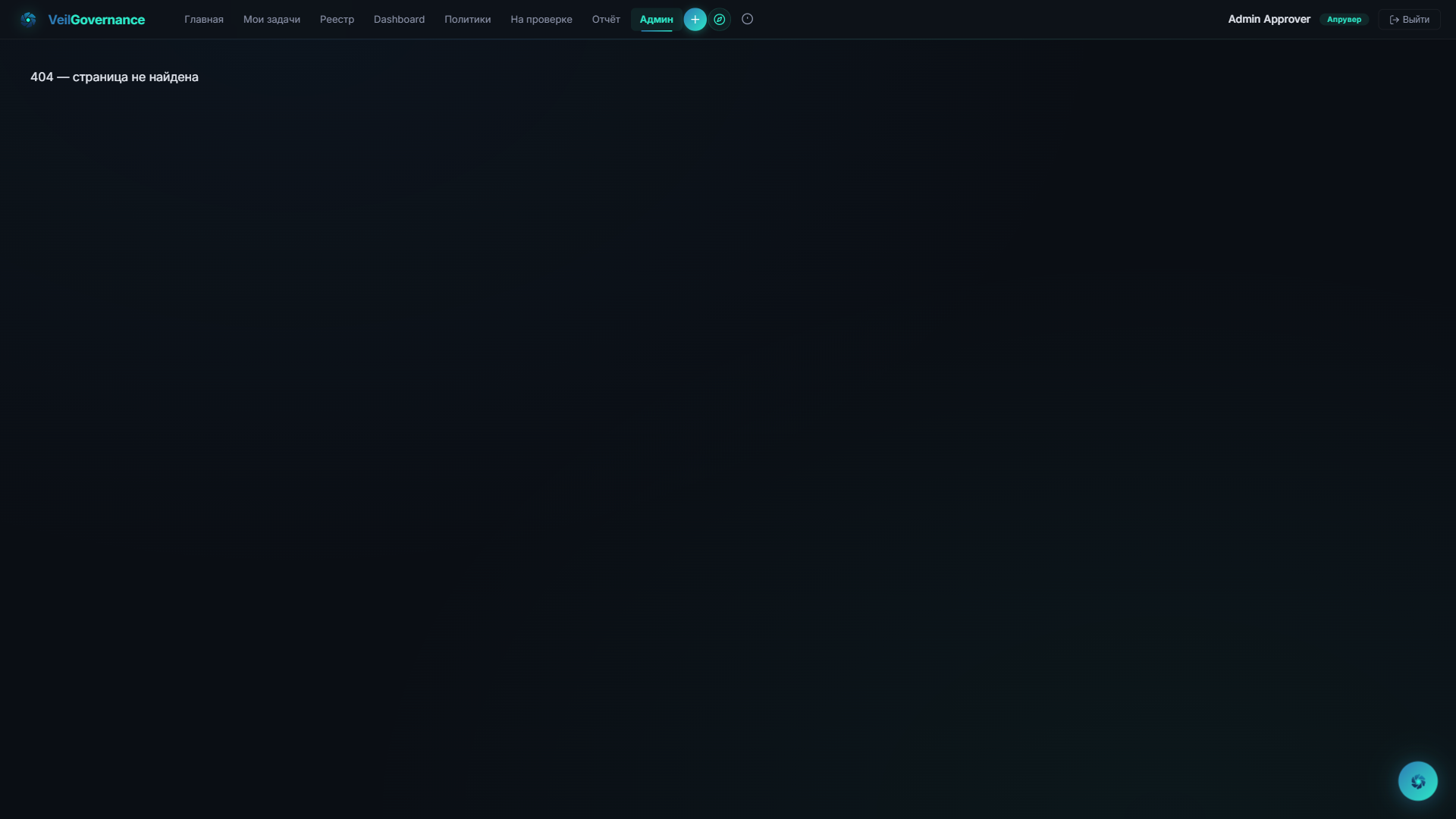The height and width of the screenshot is (819, 1456).
Task: Open the compass explore icon
Action: coord(720,20)
